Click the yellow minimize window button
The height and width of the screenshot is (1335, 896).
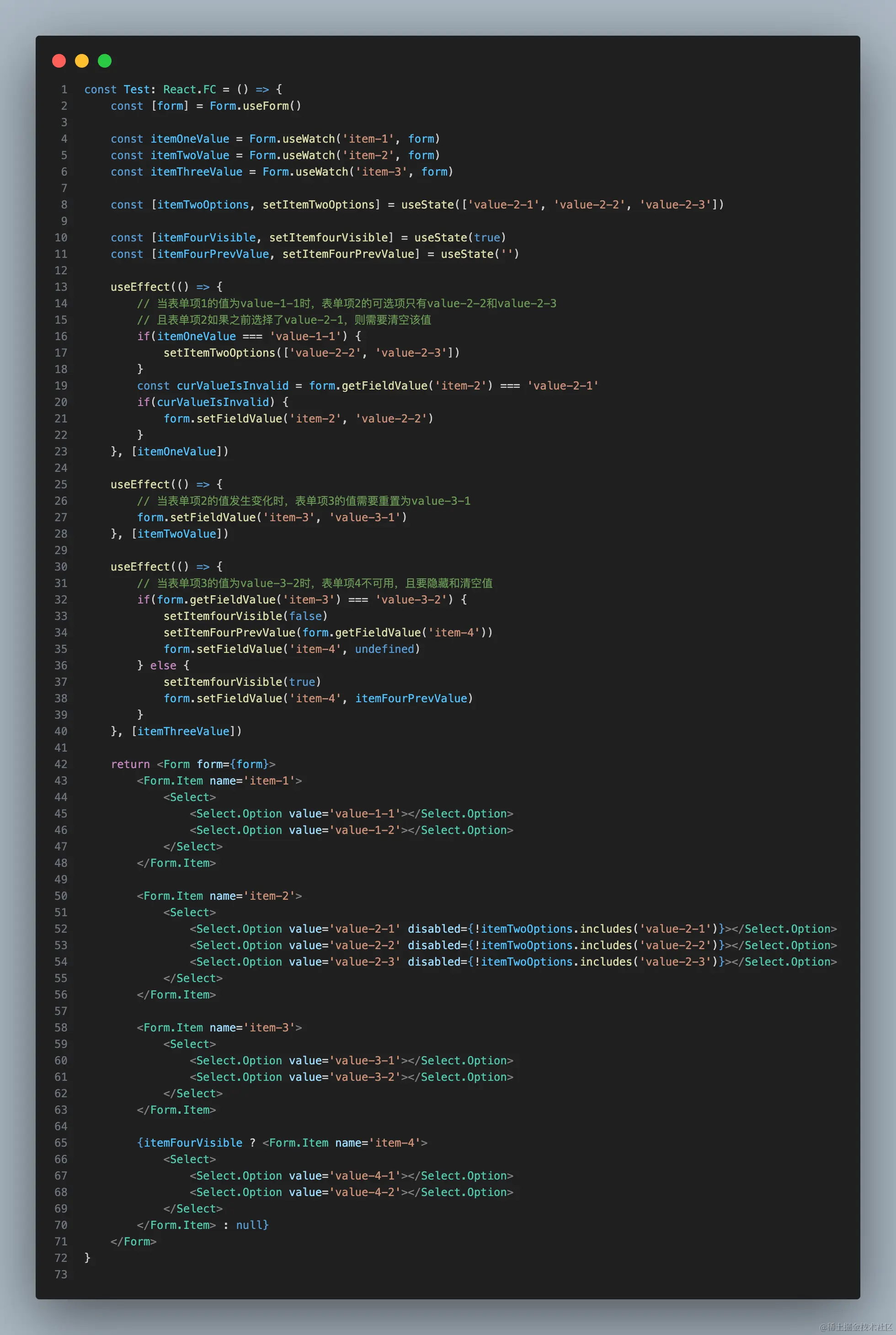[x=82, y=60]
